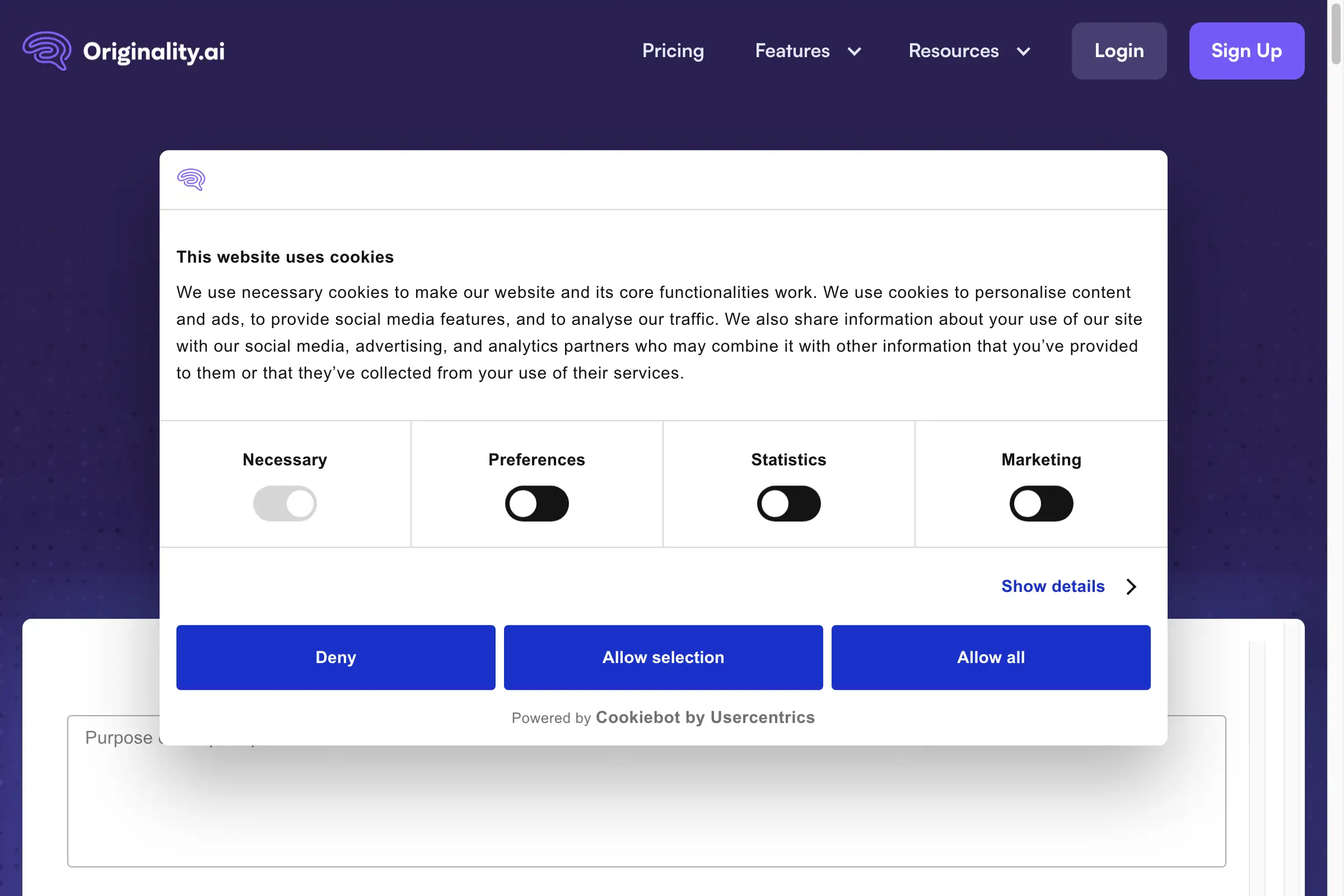Viewport: 1344px width, 896px height.
Task: Click the Originality.ai brain logo icon in header
Action: 47,51
